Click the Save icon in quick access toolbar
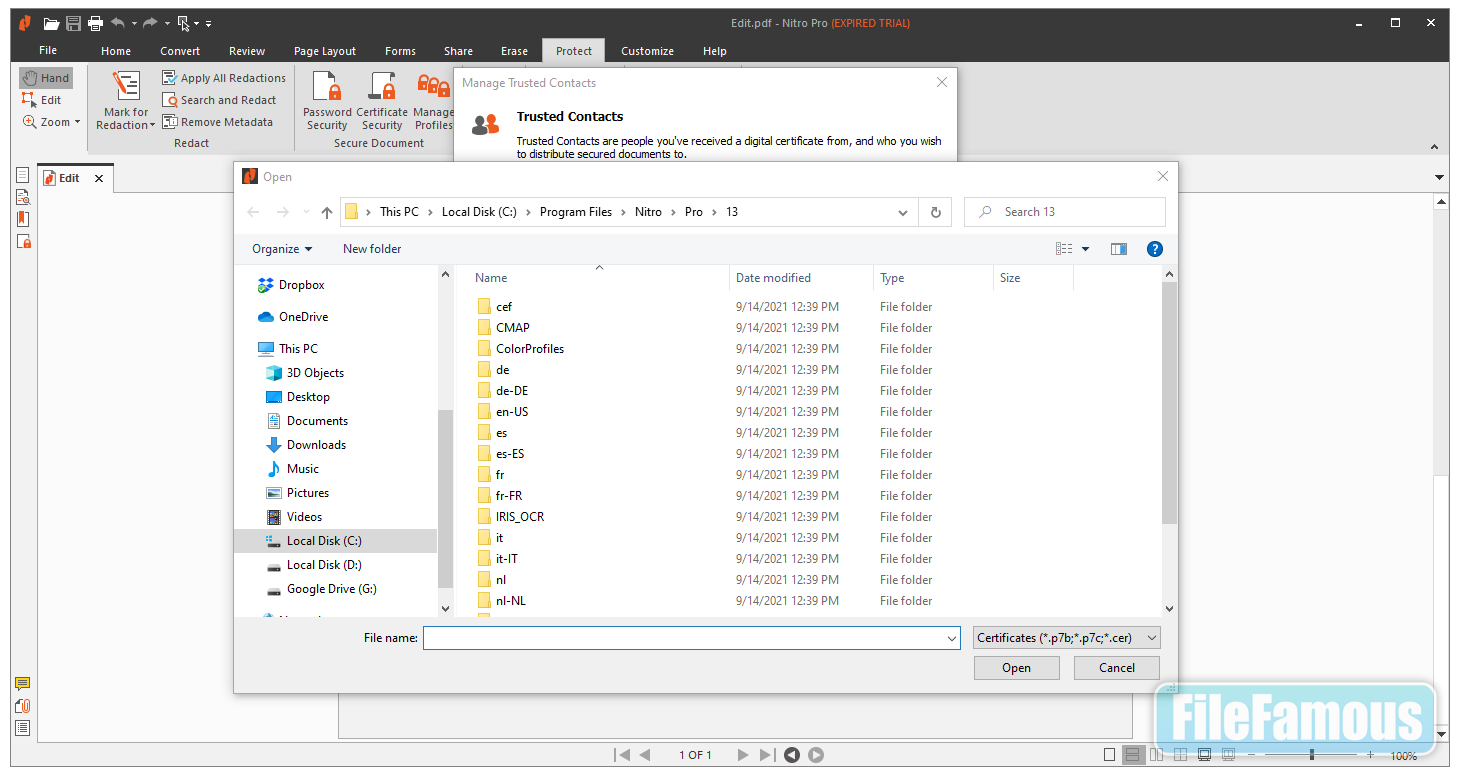 point(73,23)
